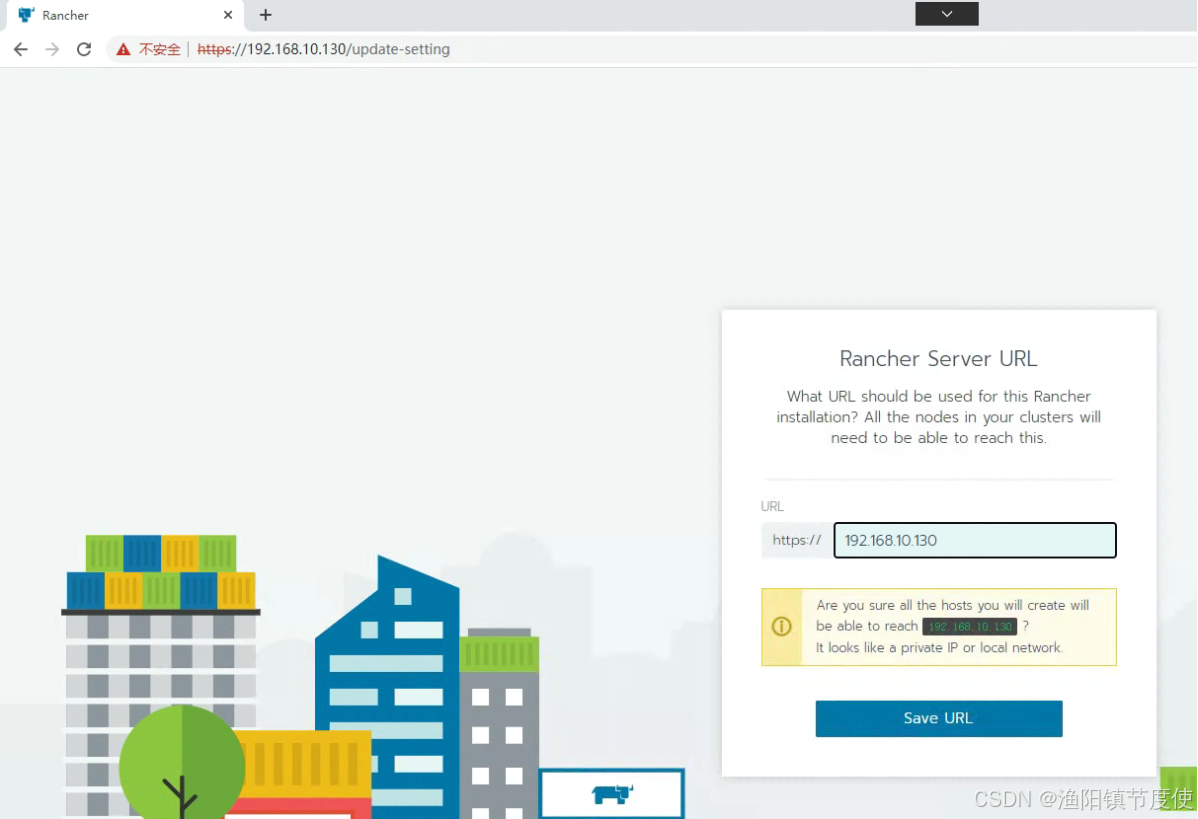
Task: Click the highlighted 192.168.10.130 code badge
Action: pos(969,626)
